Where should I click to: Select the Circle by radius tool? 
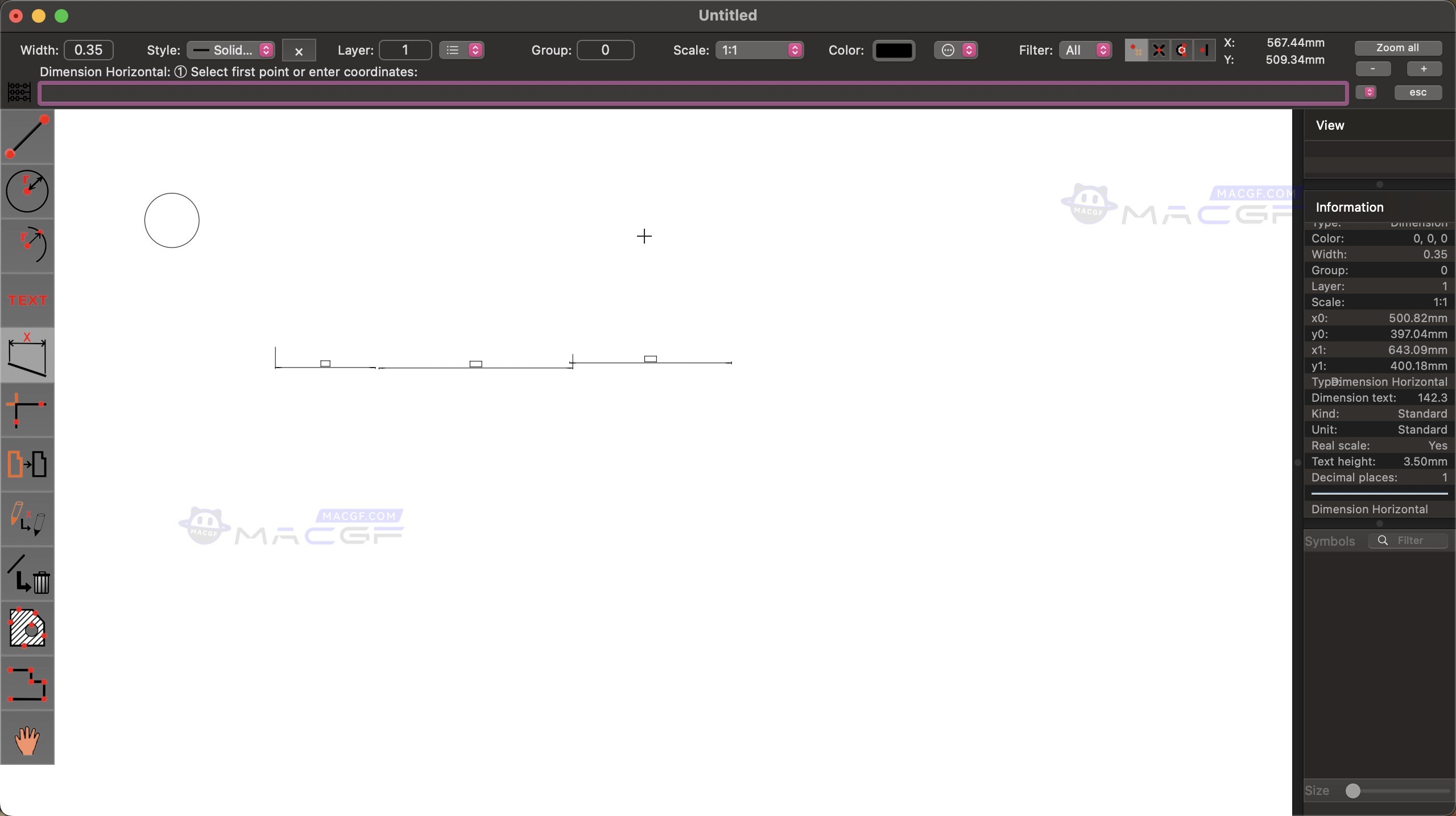point(27,191)
